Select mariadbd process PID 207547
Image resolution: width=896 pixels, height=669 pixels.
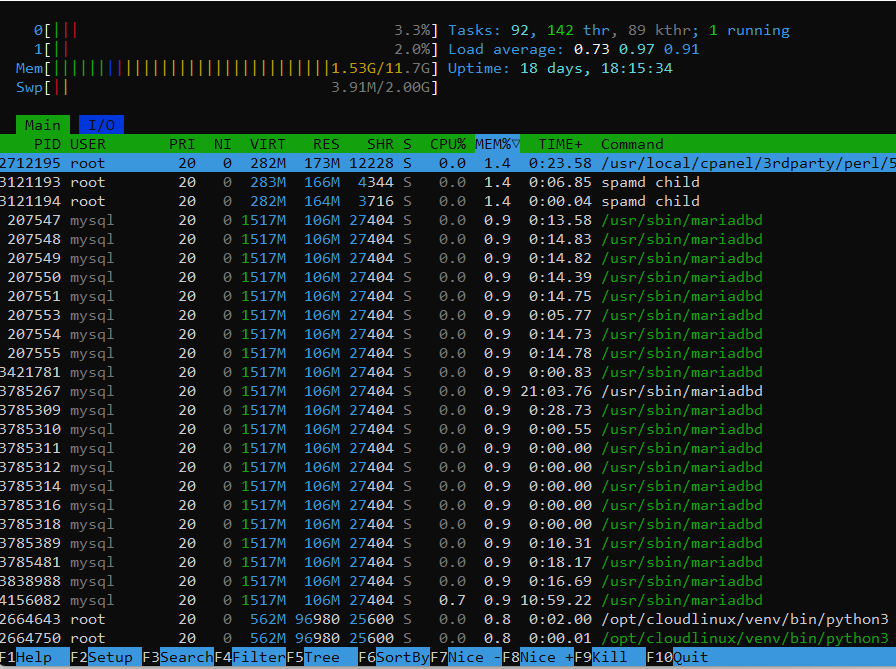448,220
